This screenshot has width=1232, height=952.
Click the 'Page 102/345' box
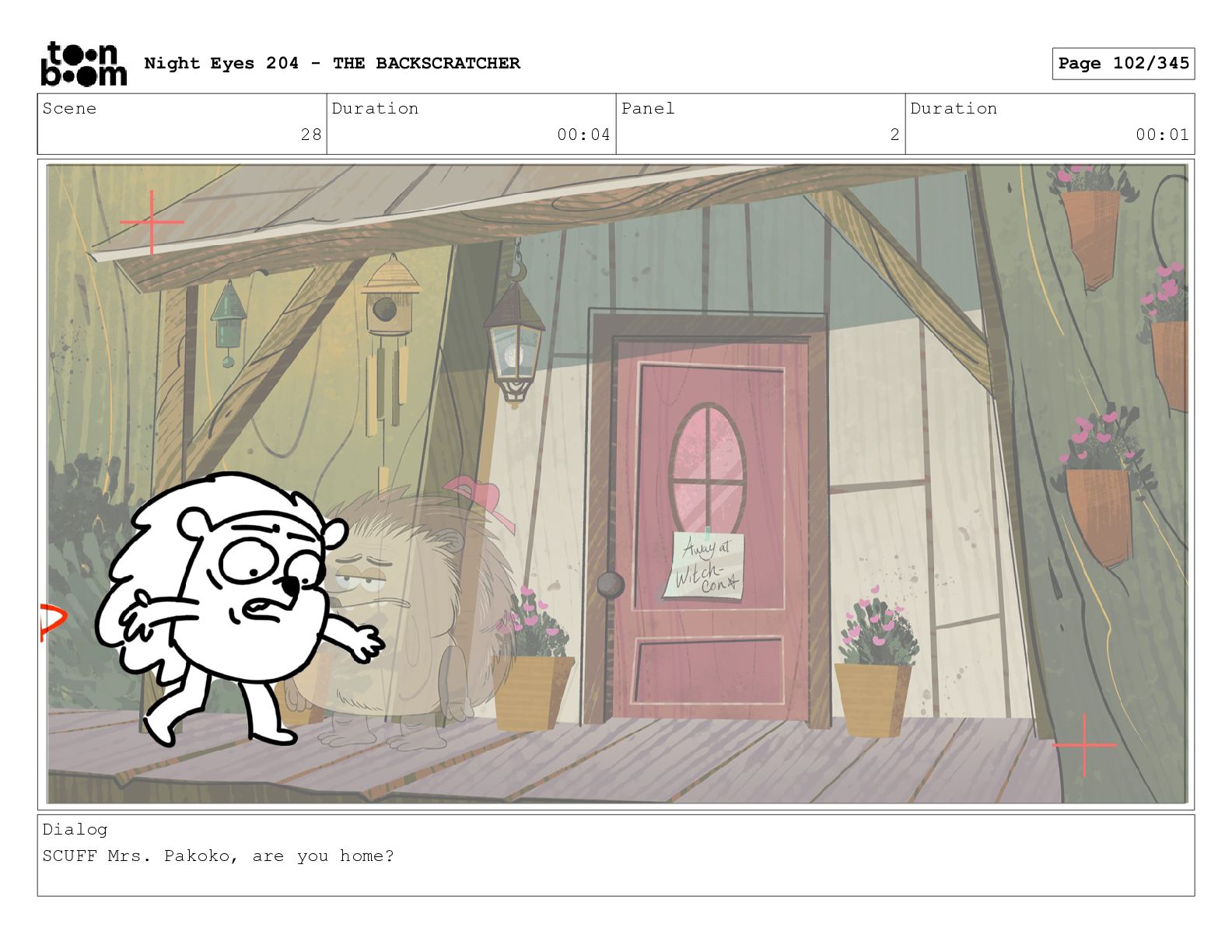[x=1123, y=64]
